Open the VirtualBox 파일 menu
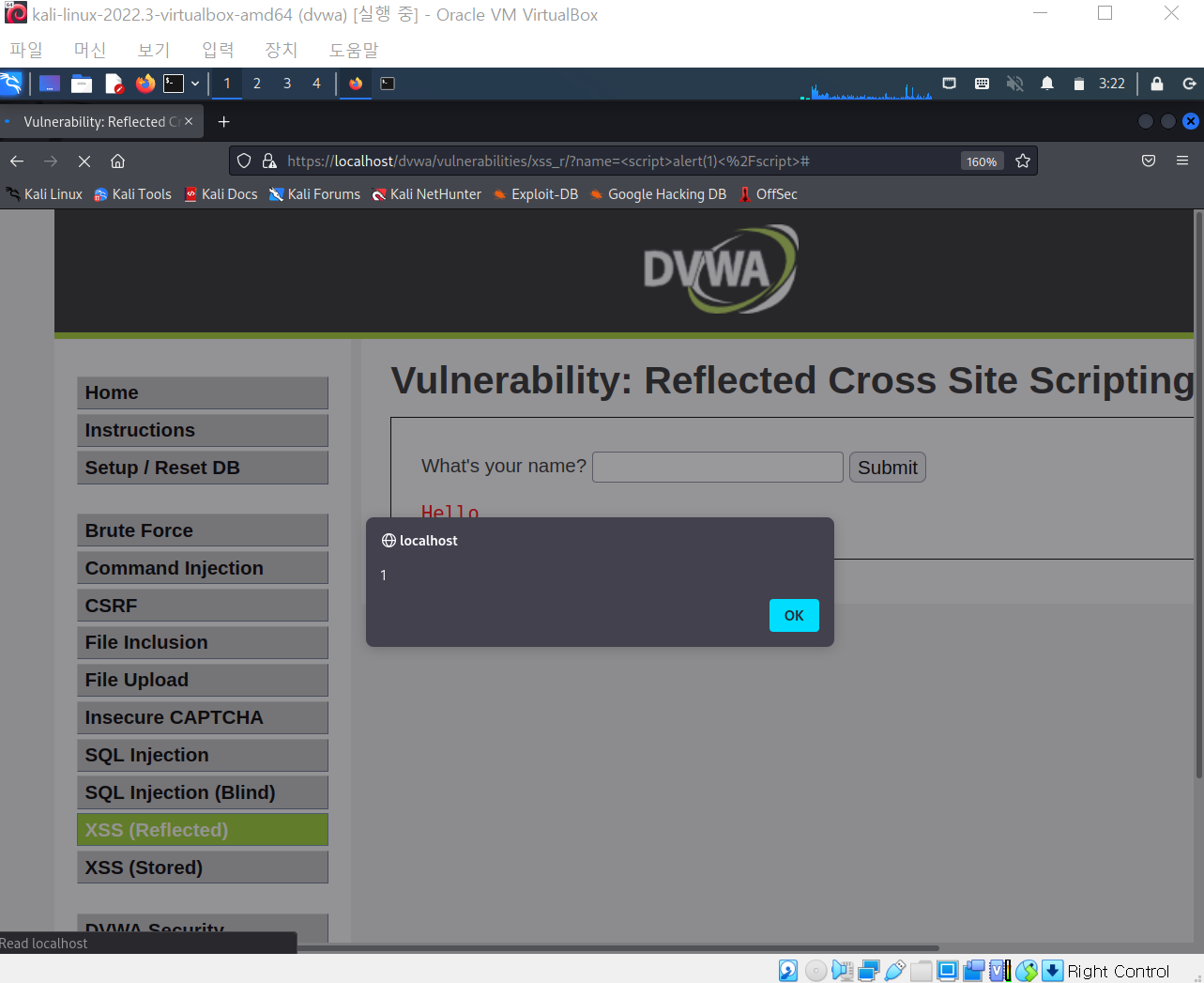 click(x=26, y=50)
